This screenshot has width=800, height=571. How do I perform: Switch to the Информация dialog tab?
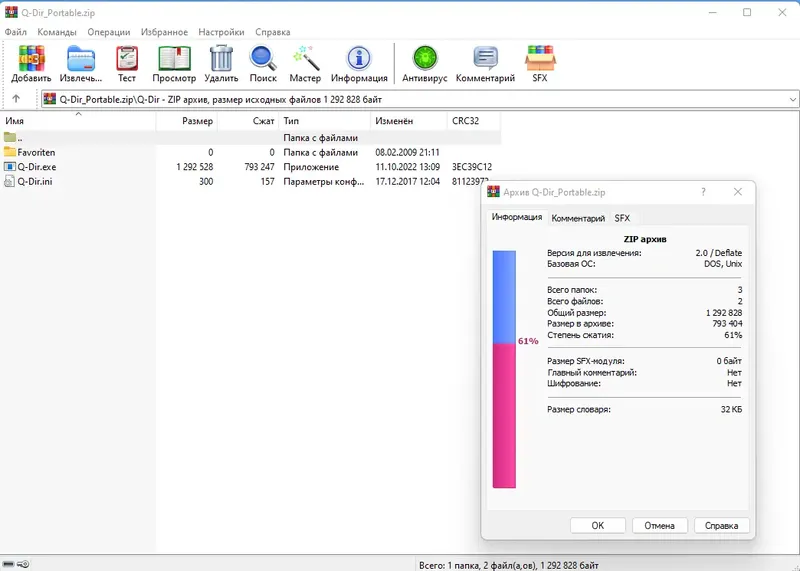click(x=517, y=217)
